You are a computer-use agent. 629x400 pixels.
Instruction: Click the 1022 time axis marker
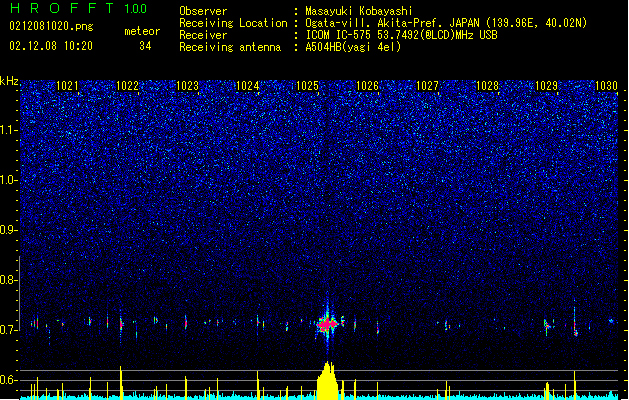[x=127, y=86]
